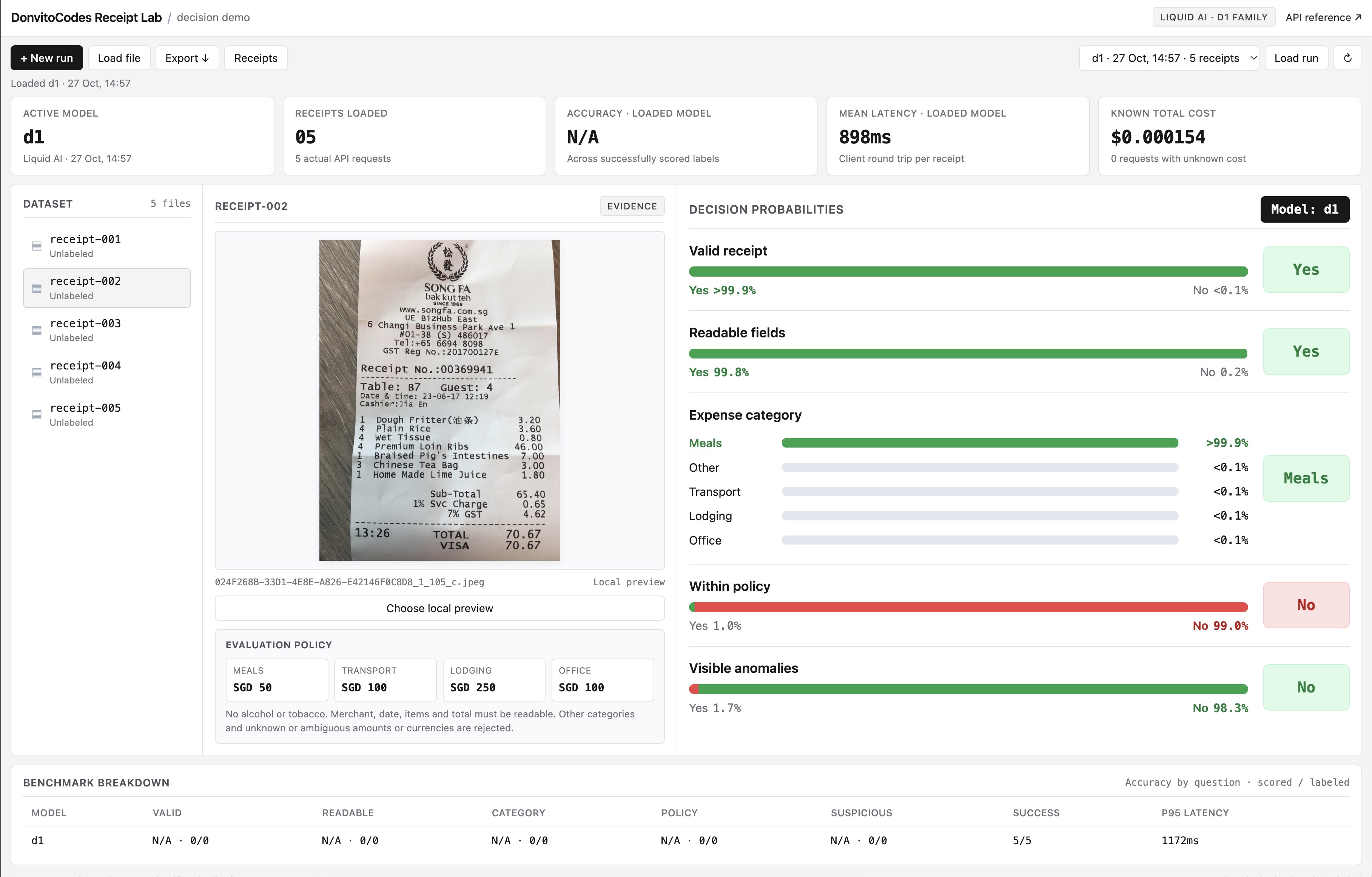Click the Load run button

coord(1296,58)
